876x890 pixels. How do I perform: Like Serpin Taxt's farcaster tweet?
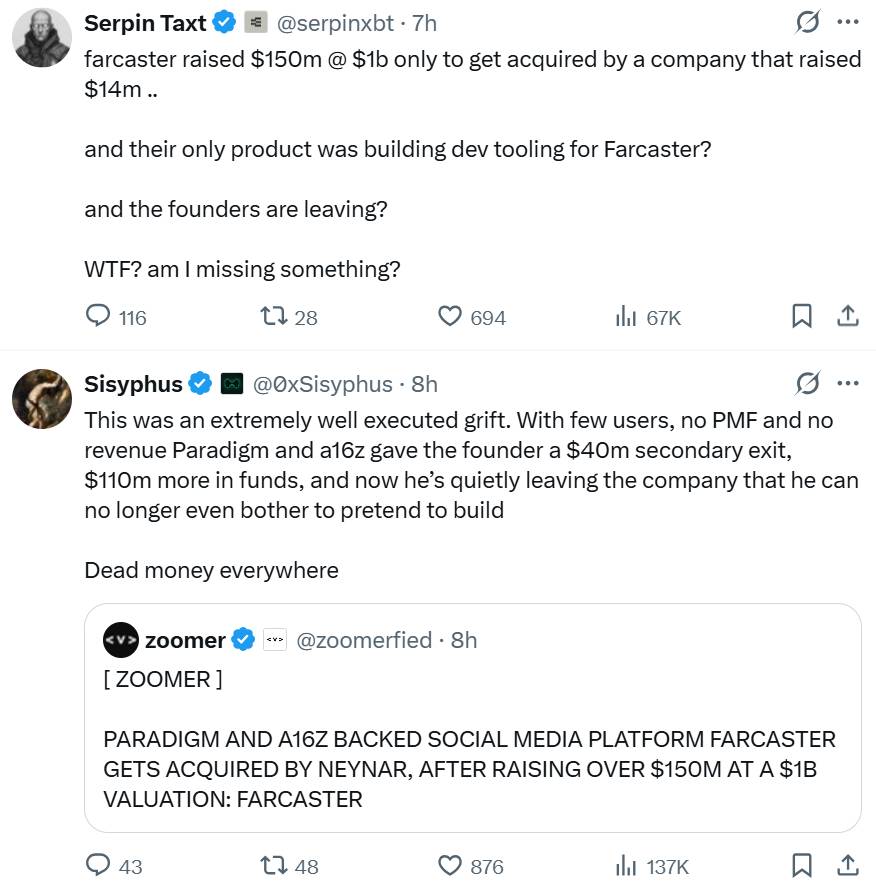click(x=451, y=317)
